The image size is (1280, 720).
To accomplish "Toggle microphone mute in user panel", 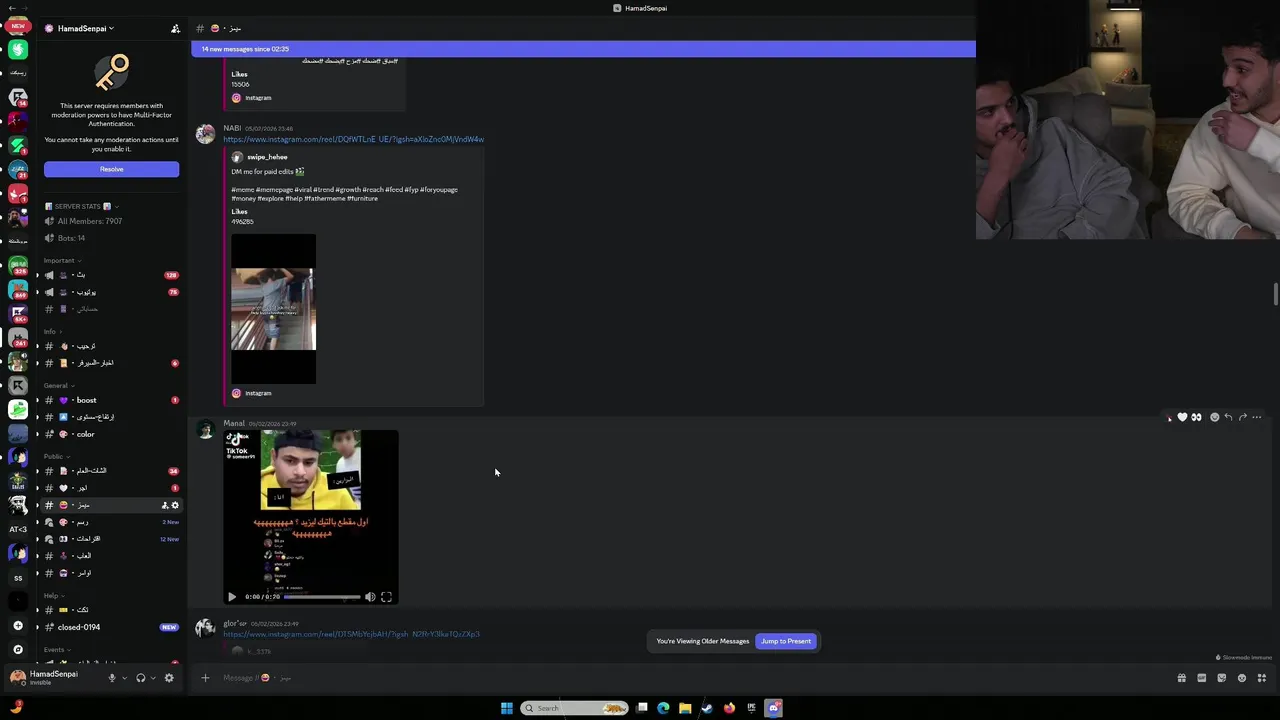I will pos(112,678).
